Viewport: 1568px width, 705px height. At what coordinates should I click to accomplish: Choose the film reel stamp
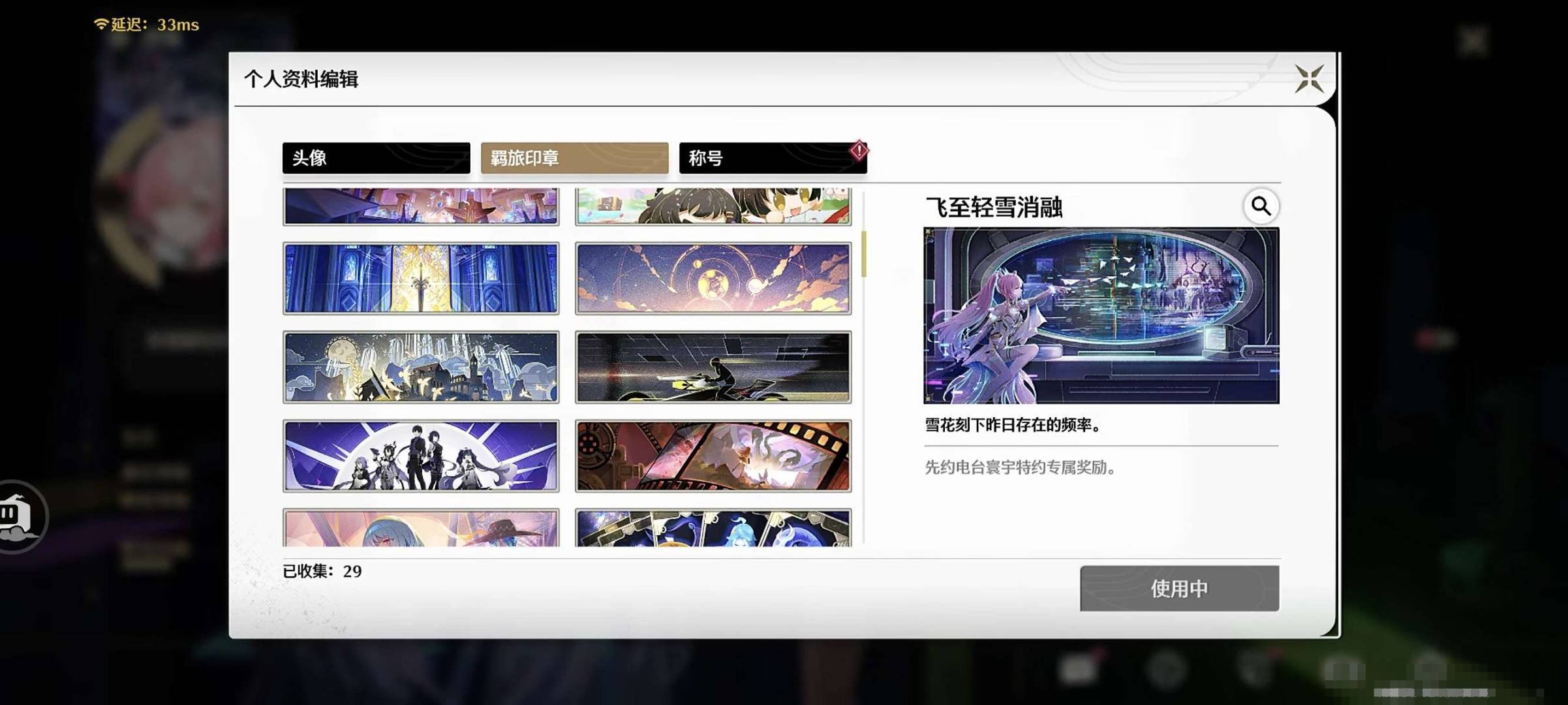click(713, 456)
